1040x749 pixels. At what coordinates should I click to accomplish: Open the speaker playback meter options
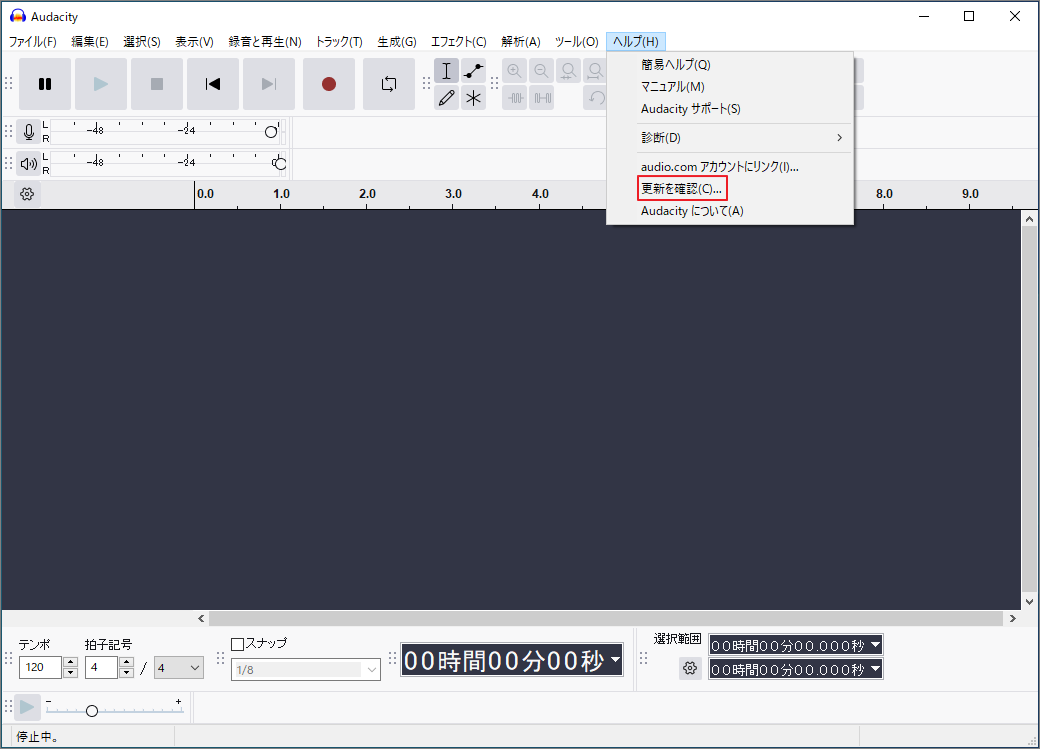(x=29, y=163)
